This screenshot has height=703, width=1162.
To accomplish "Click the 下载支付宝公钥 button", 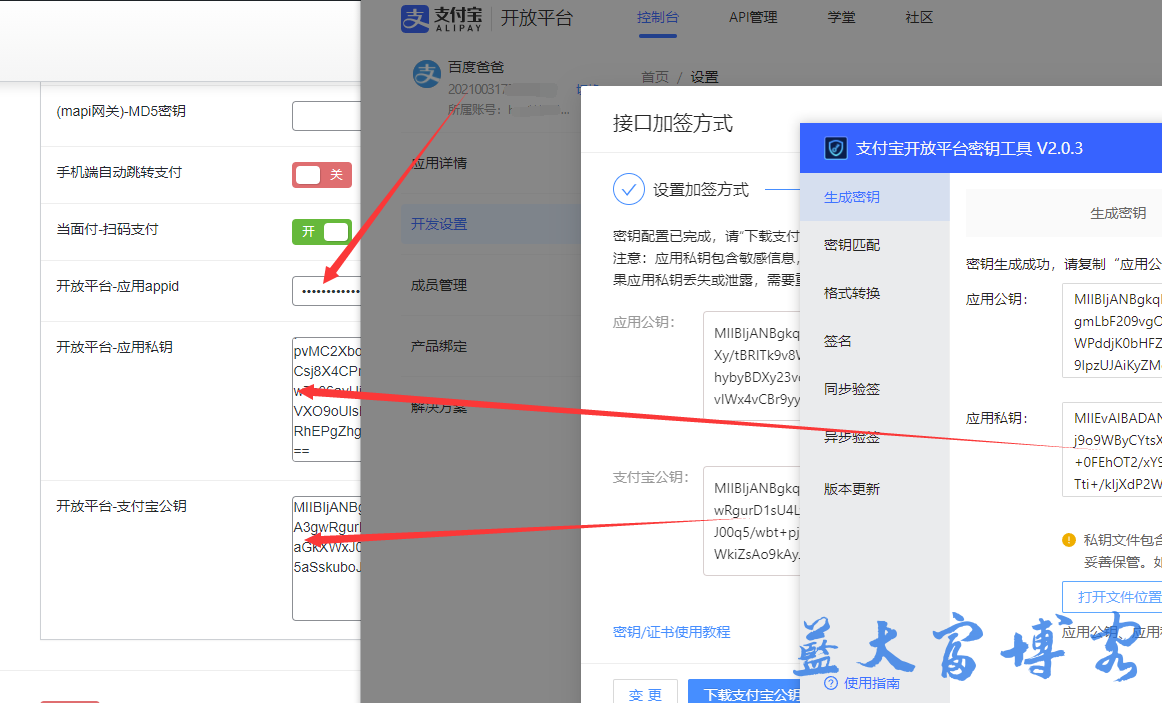I will coord(745,692).
